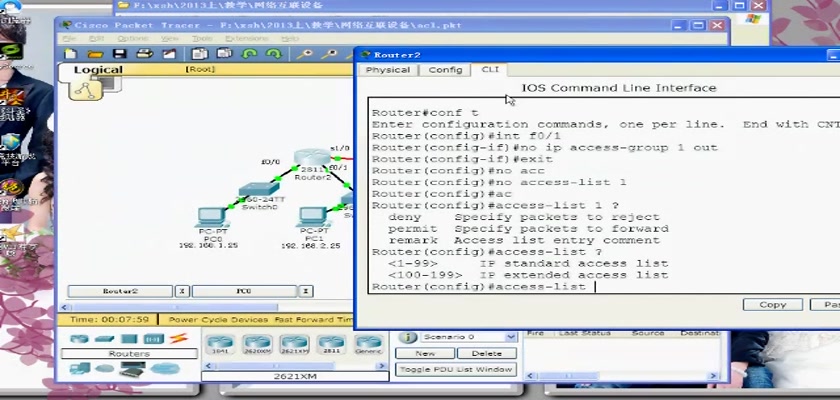This screenshot has width=840, height=400.
Task: Open the Help menu
Action: (x=290, y=39)
